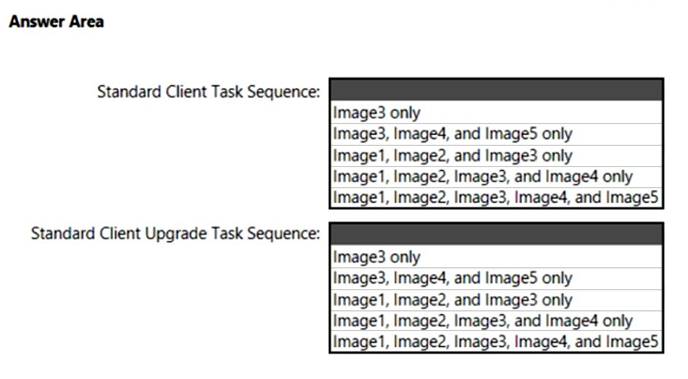688x379 pixels.
Task: Click word 'Image4' in first list's second option
Action: [419, 134]
